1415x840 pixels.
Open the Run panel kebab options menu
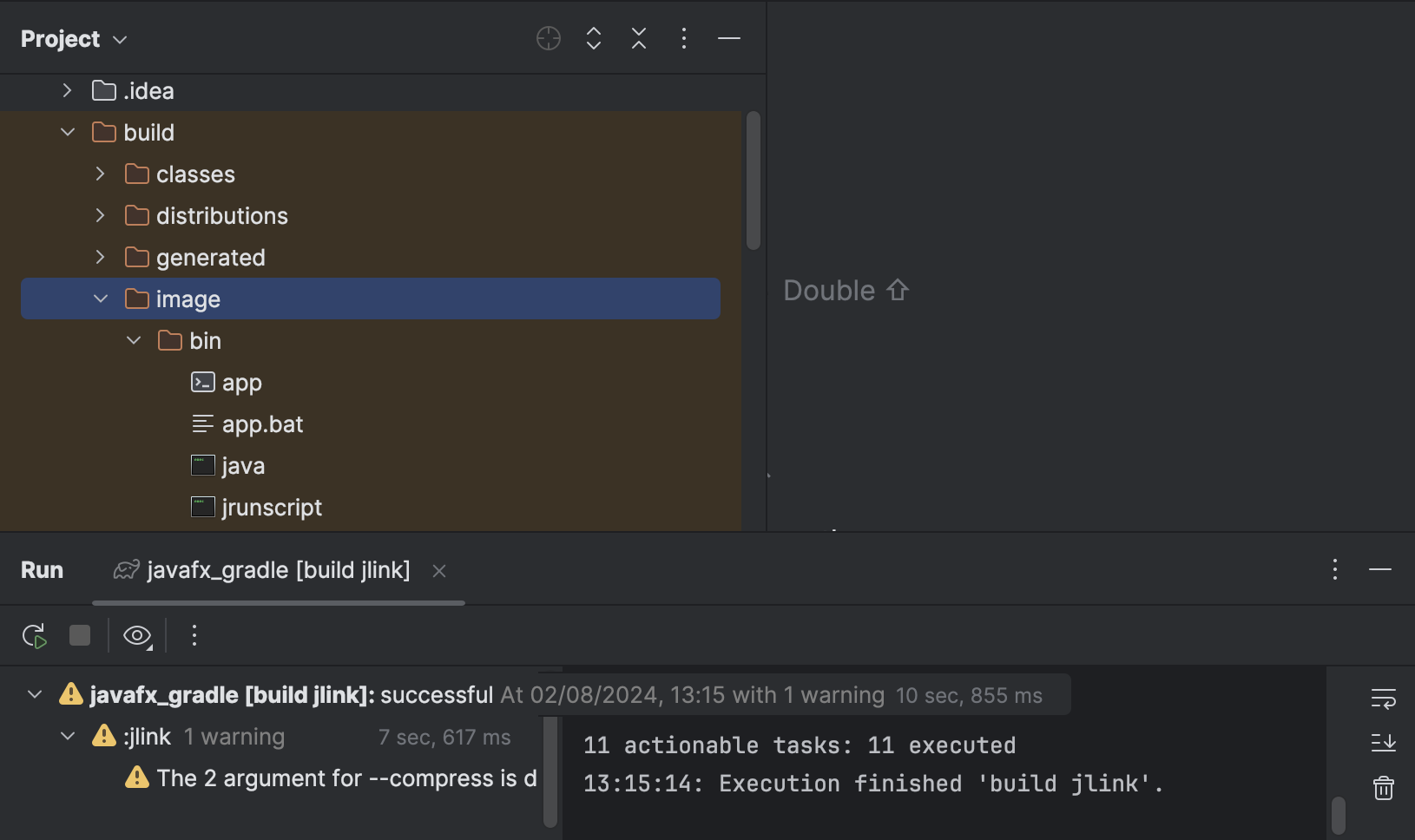pos(1334,569)
